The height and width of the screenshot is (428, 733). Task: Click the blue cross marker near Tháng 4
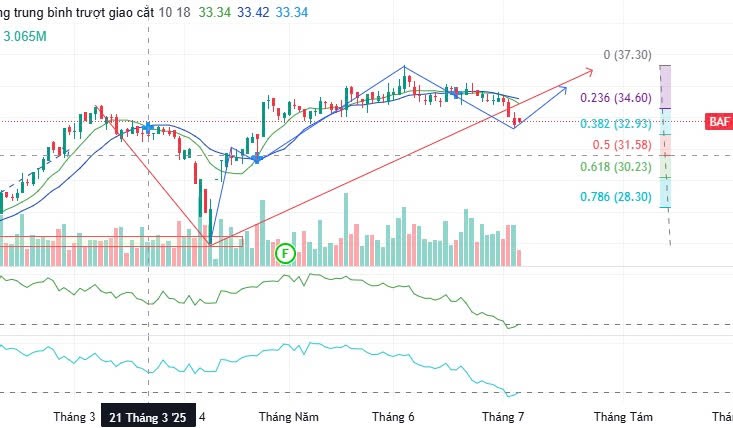point(257,158)
